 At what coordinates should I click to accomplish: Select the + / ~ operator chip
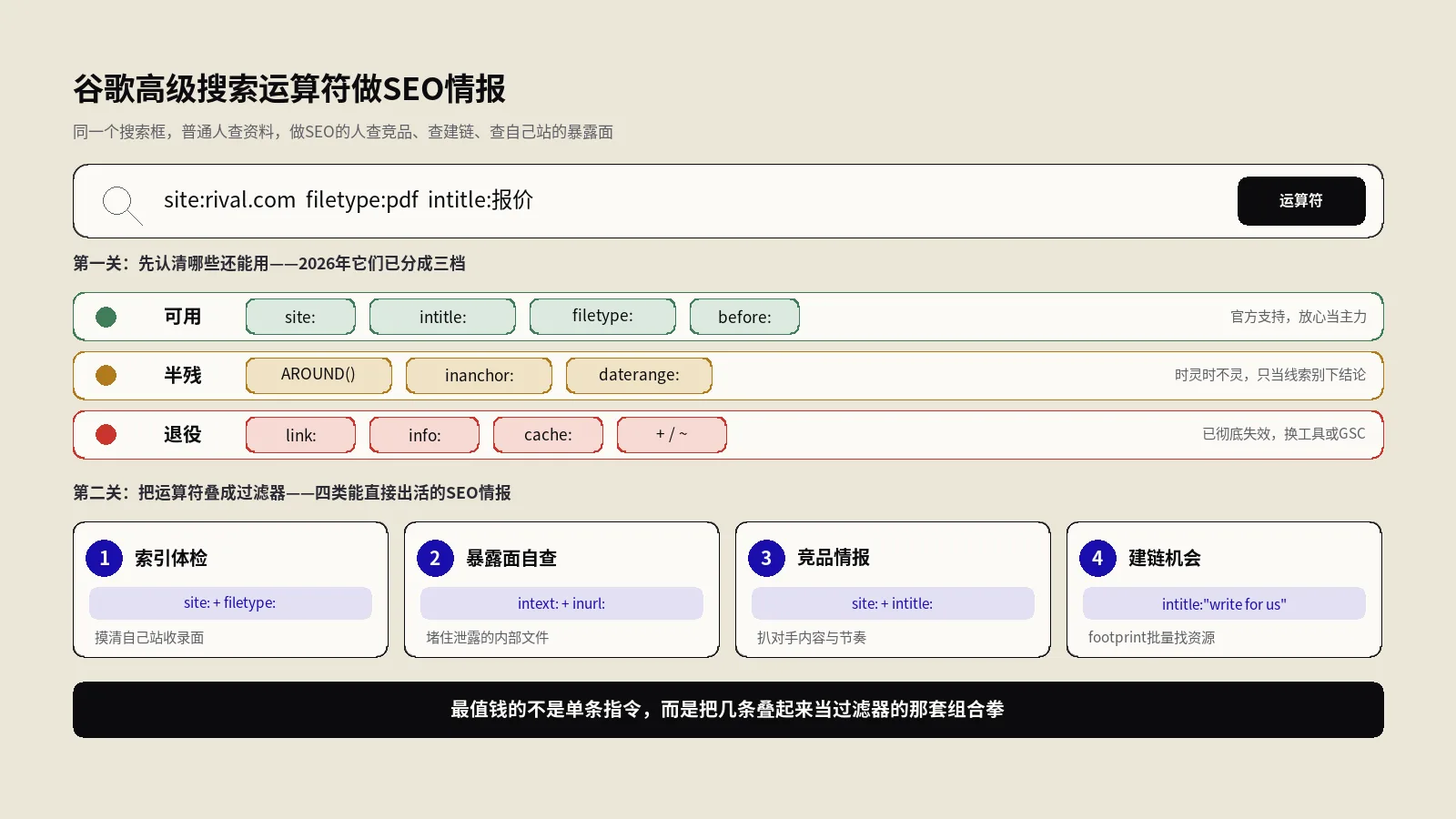672,435
